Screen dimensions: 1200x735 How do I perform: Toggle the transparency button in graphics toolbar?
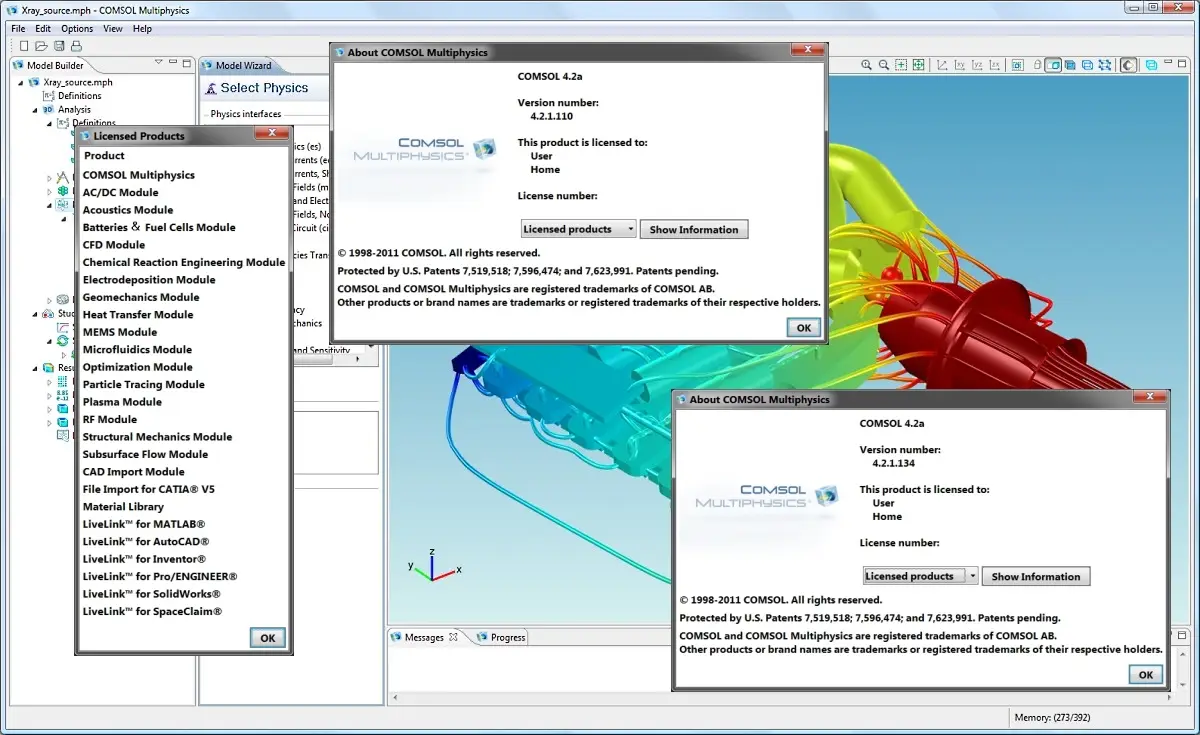1053,65
